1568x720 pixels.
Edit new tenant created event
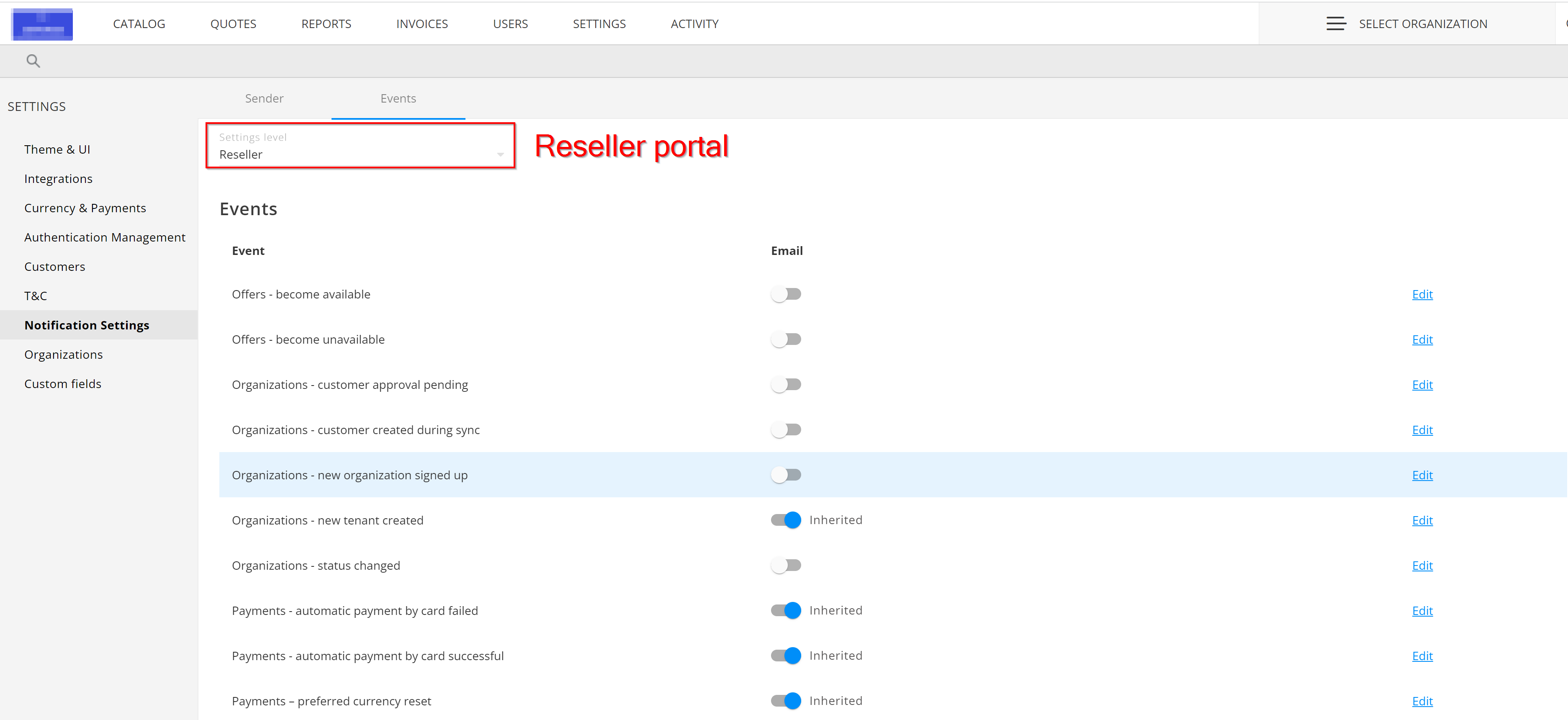tap(1422, 520)
